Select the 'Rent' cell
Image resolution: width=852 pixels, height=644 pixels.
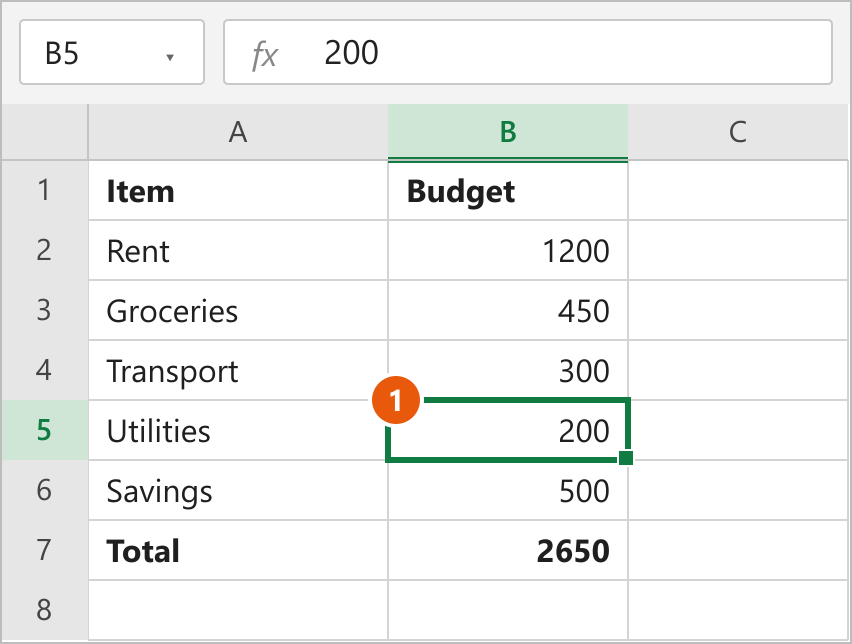[x=238, y=250]
